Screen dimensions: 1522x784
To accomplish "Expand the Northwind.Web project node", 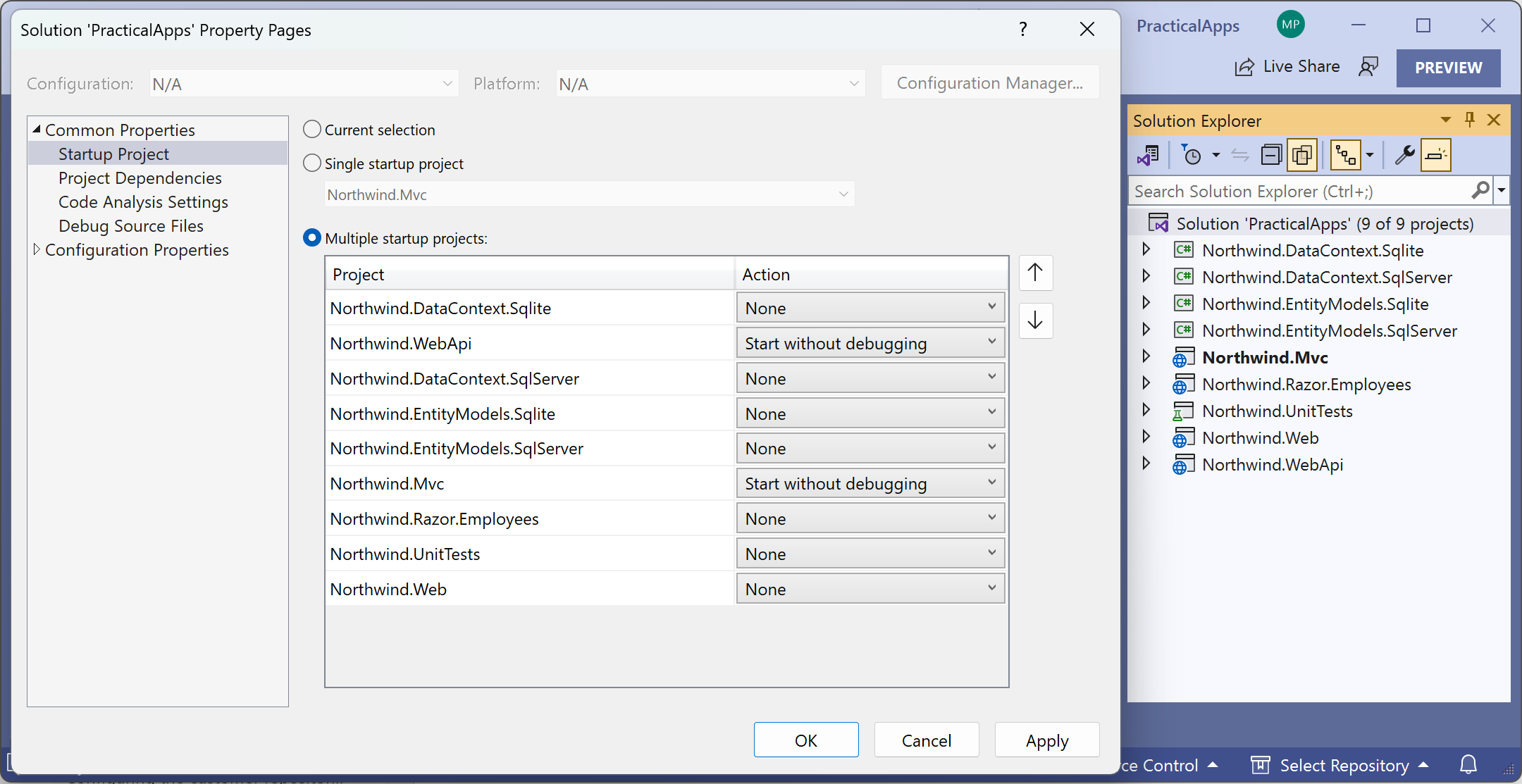I will pyautogui.click(x=1146, y=437).
